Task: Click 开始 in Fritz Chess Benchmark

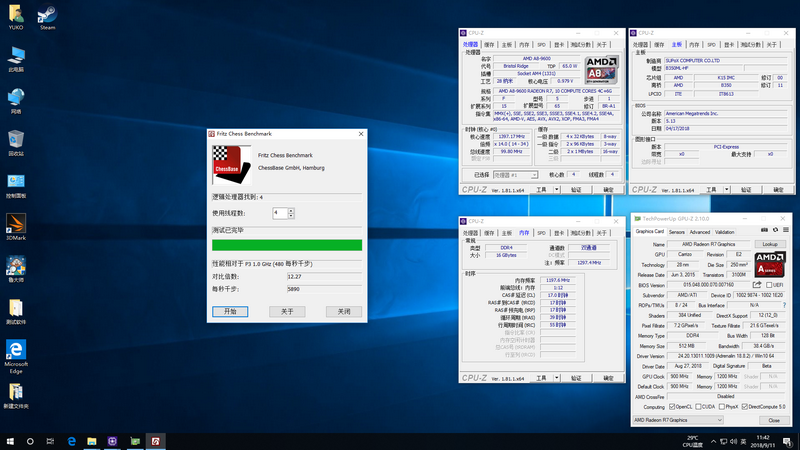Action: tap(230, 311)
